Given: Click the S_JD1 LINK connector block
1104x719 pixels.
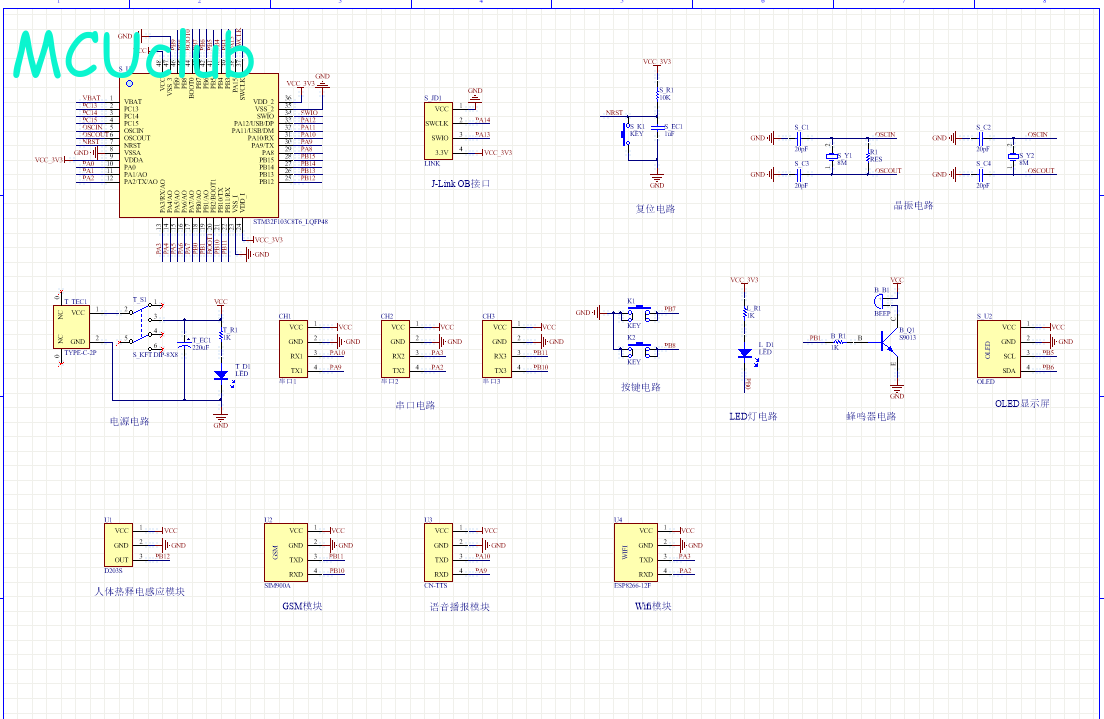Looking at the screenshot, I should pyautogui.click(x=438, y=131).
